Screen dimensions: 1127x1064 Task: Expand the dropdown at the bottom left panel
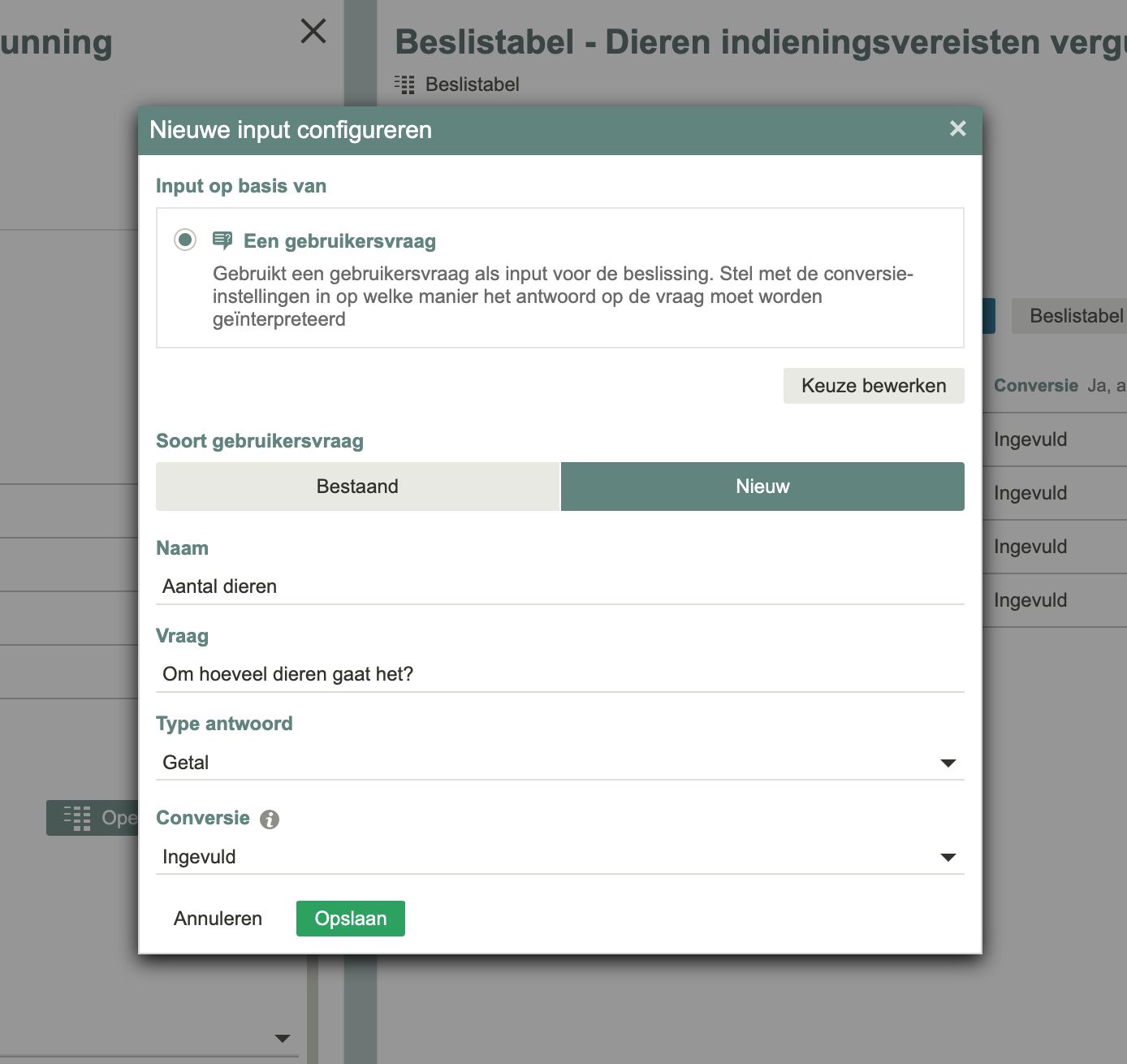point(282,1037)
